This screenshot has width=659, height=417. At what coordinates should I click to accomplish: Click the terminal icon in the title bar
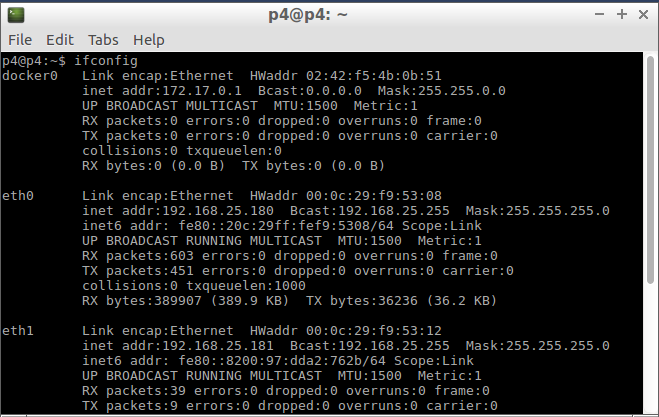point(16,15)
